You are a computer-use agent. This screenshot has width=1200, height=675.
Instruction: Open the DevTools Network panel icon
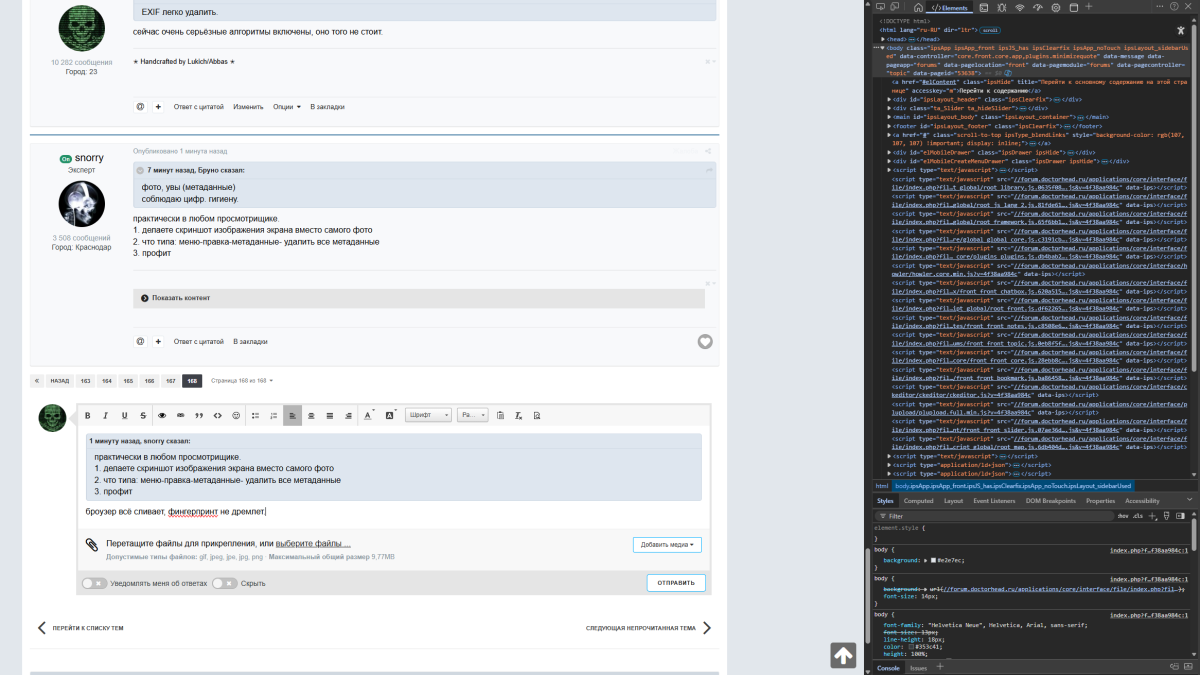[x=1019, y=7]
